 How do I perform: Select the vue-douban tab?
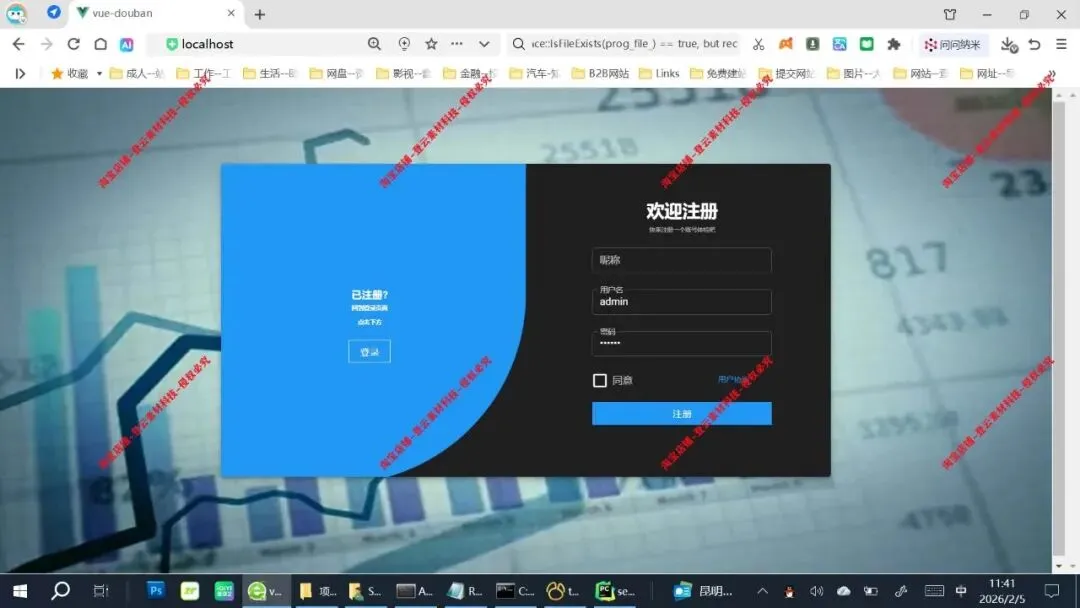coord(156,13)
